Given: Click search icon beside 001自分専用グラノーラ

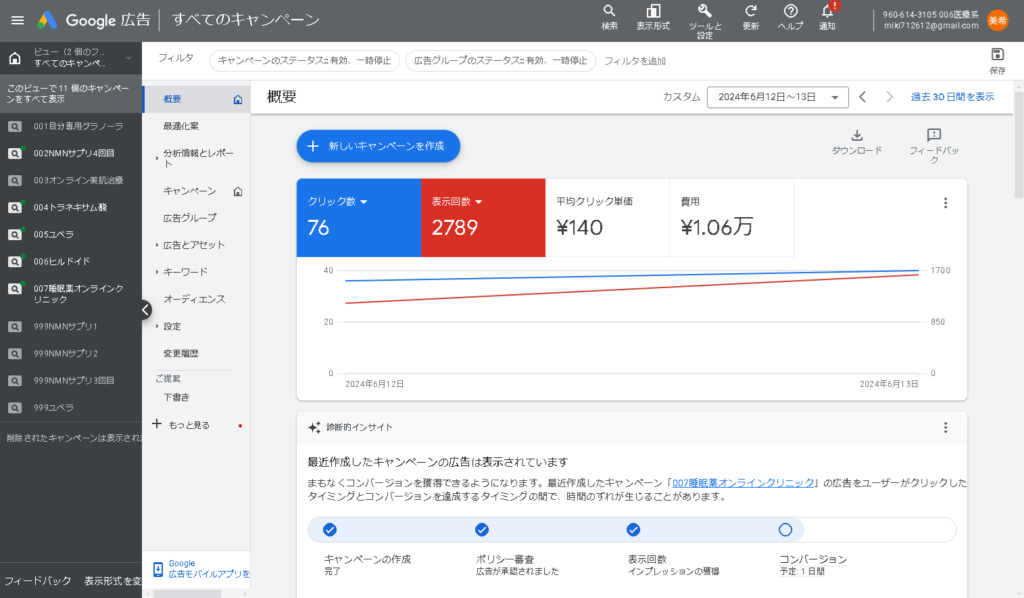Looking at the screenshot, I should 14,127.
